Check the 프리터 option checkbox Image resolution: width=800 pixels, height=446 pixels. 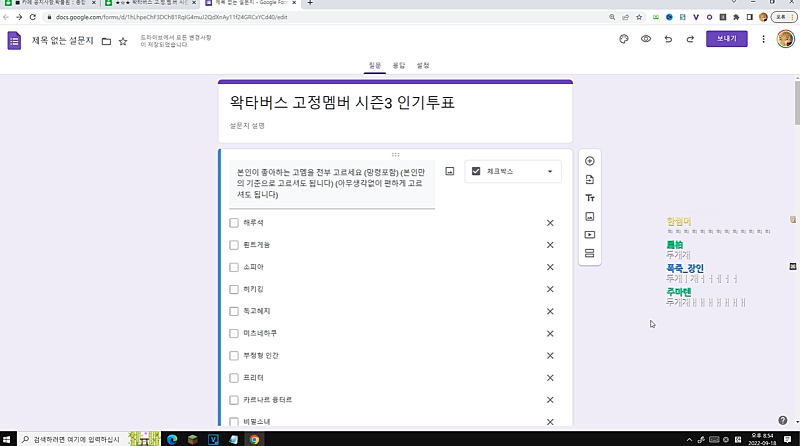234,378
